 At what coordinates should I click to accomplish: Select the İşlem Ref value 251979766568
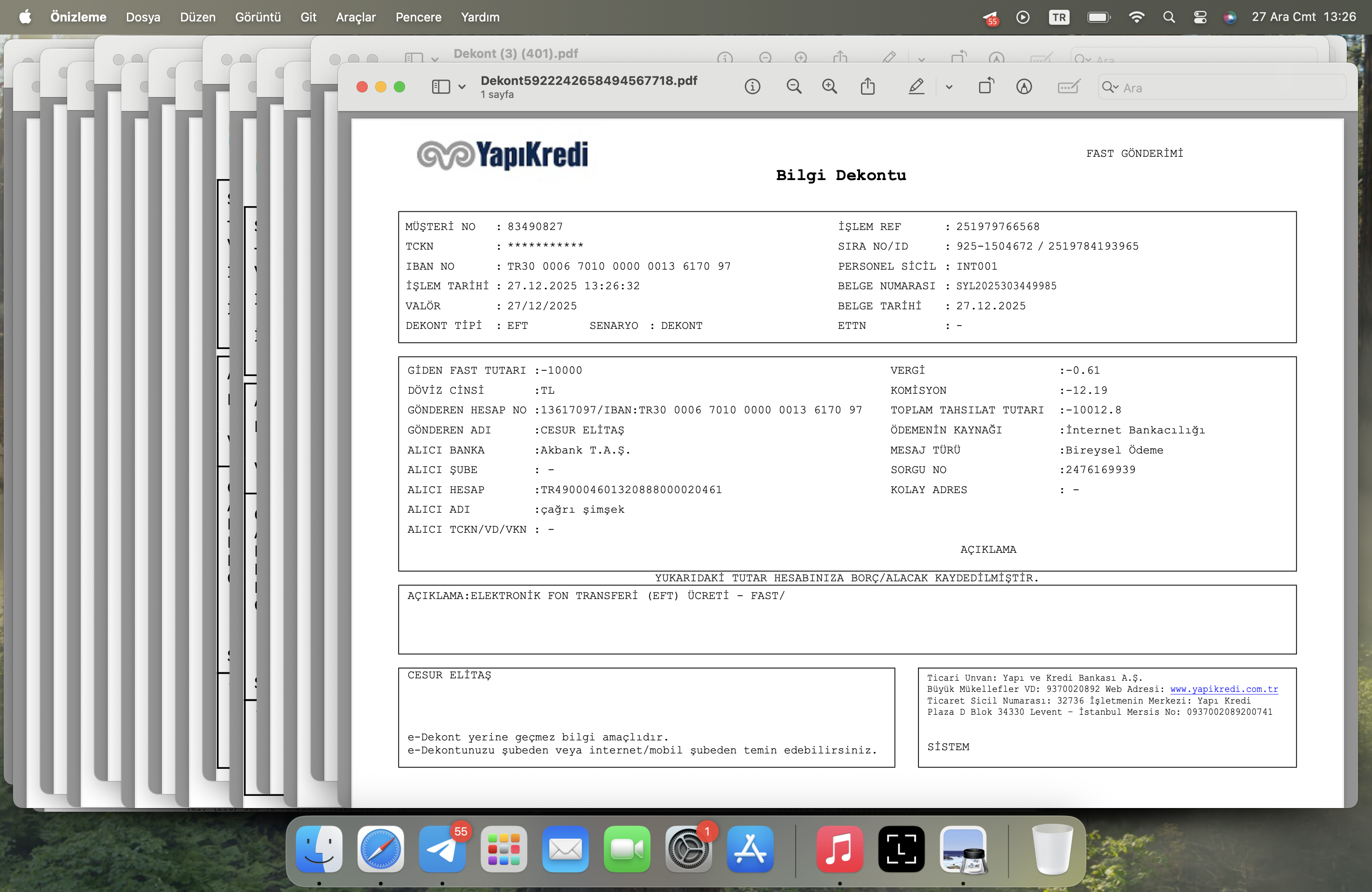click(x=997, y=226)
